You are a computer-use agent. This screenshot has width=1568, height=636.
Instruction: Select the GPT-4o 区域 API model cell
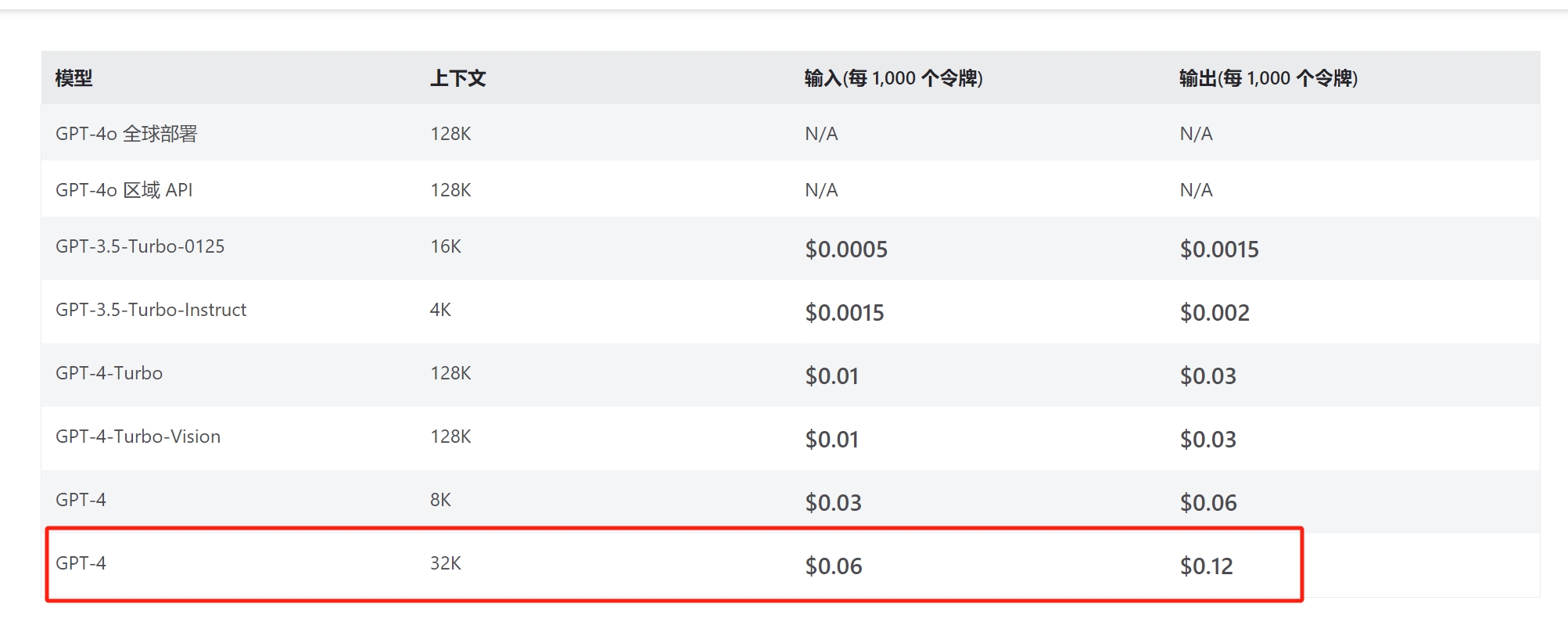coord(124,190)
